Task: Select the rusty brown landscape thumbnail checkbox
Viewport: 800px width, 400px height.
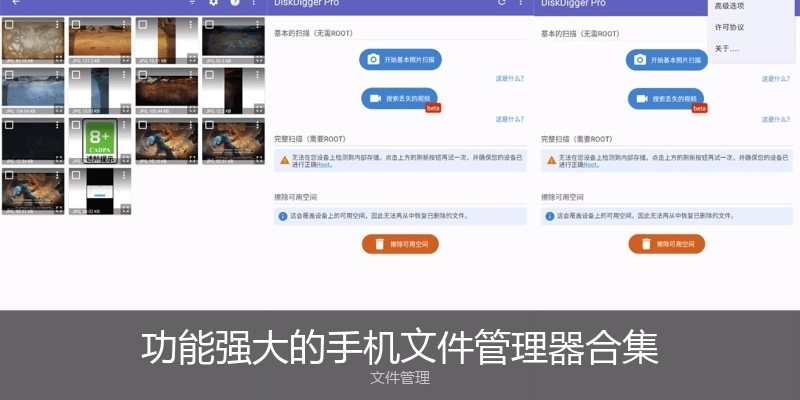Action: click(x=142, y=74)
